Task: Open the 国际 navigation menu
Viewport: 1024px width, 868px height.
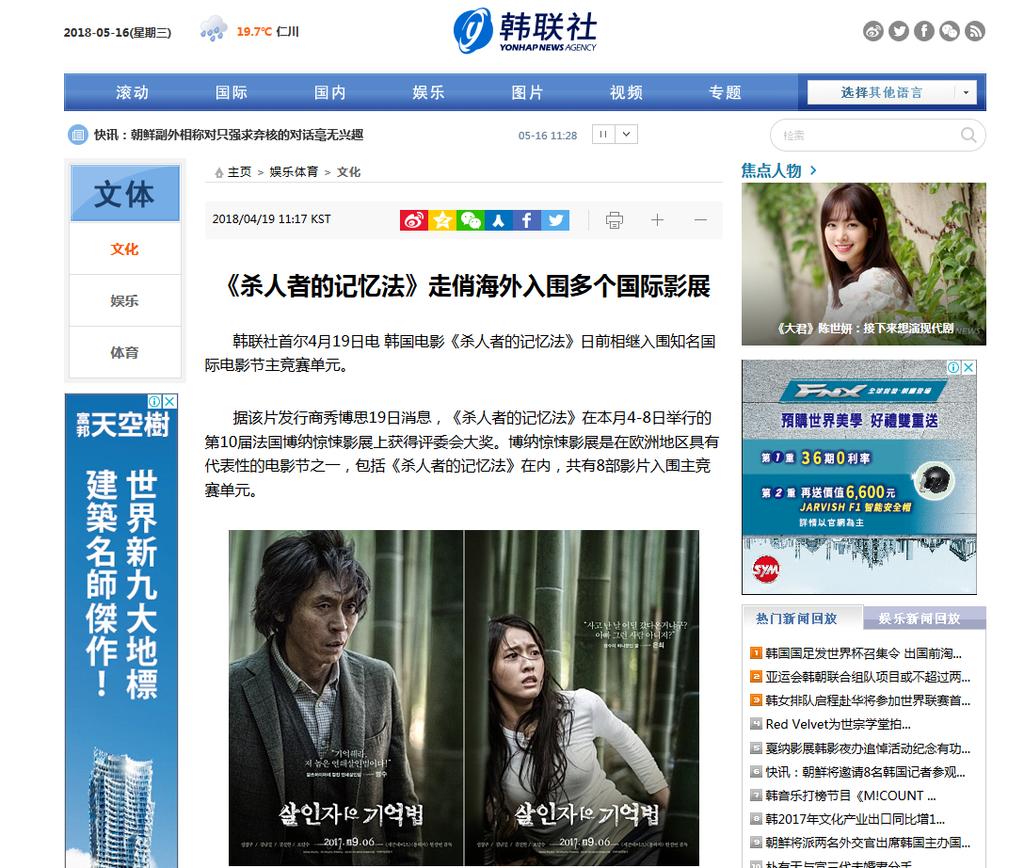Action: click(231, 93)
